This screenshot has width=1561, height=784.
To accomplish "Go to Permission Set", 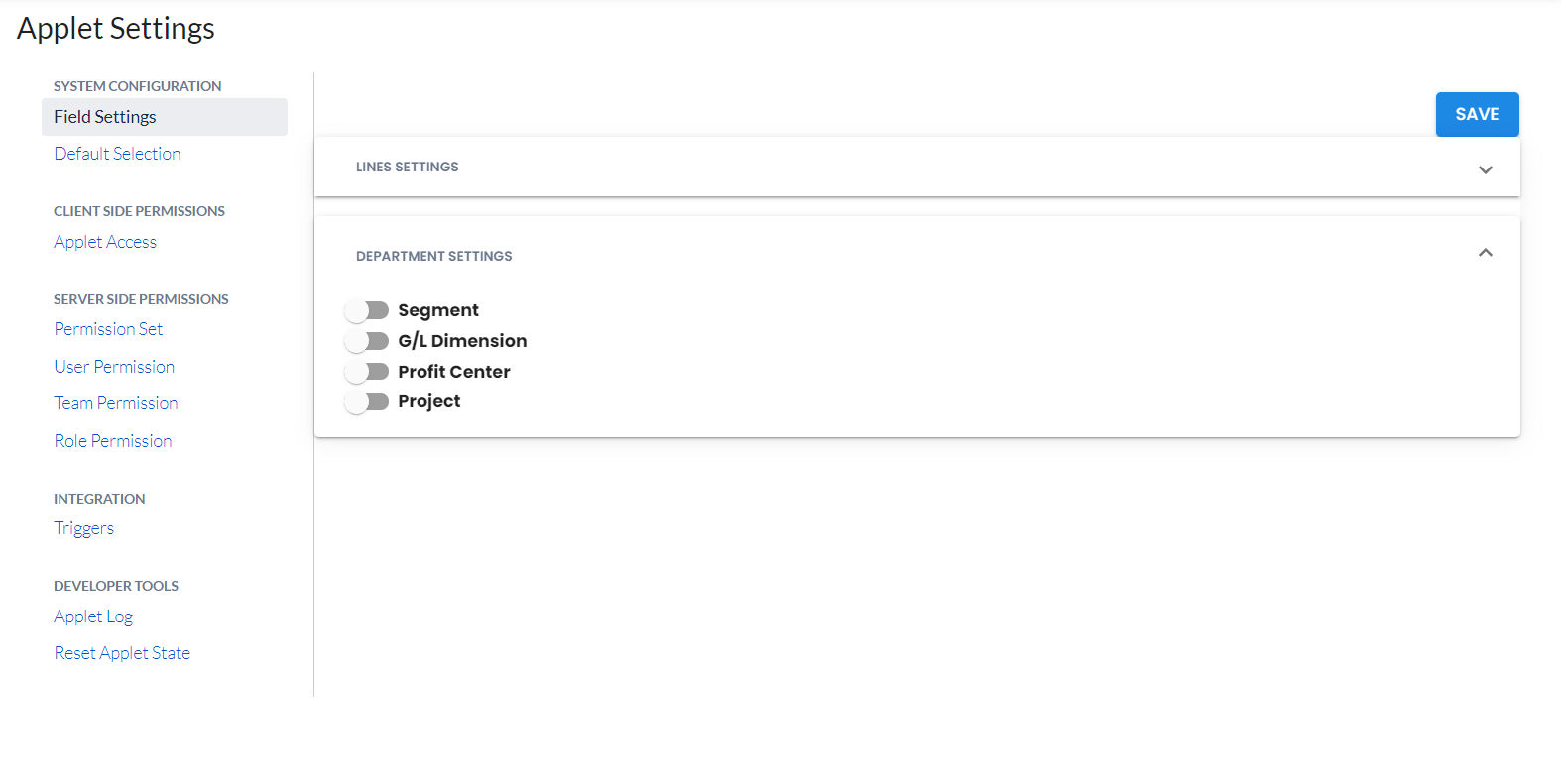I will pyautogui.click(x=108, y=329).
